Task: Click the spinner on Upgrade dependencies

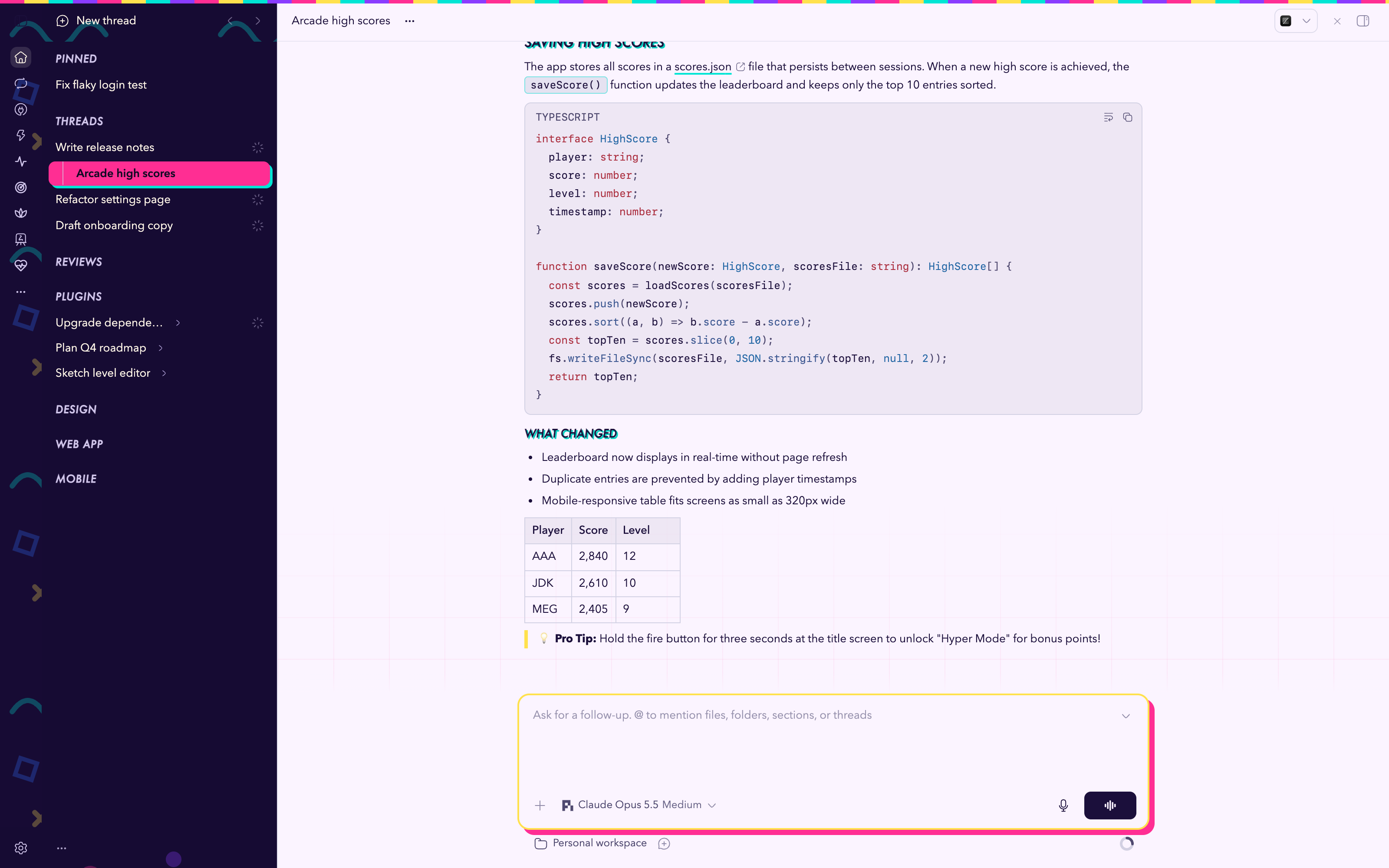Action: point(258,323)
